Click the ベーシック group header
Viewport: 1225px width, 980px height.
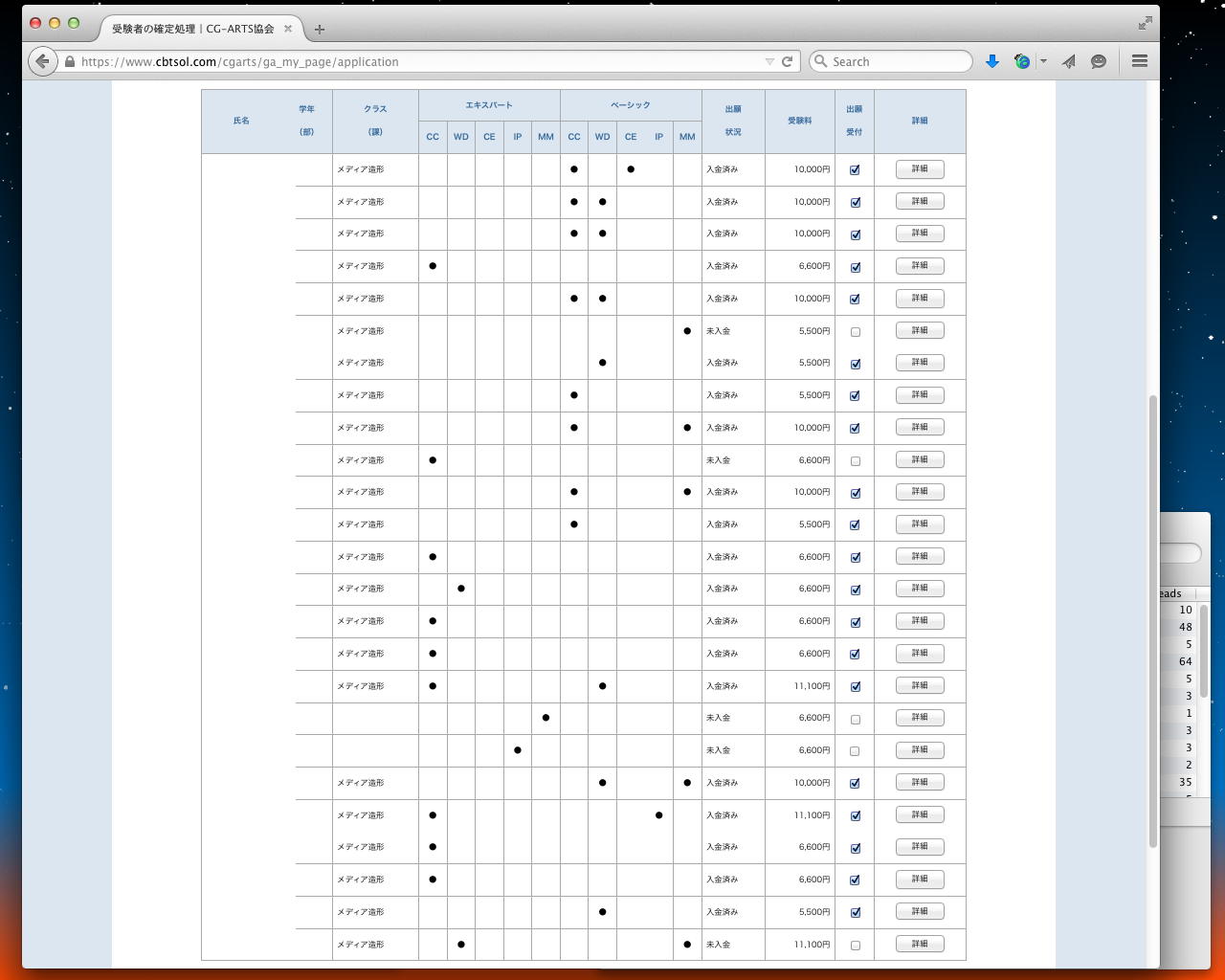[631, 105]
